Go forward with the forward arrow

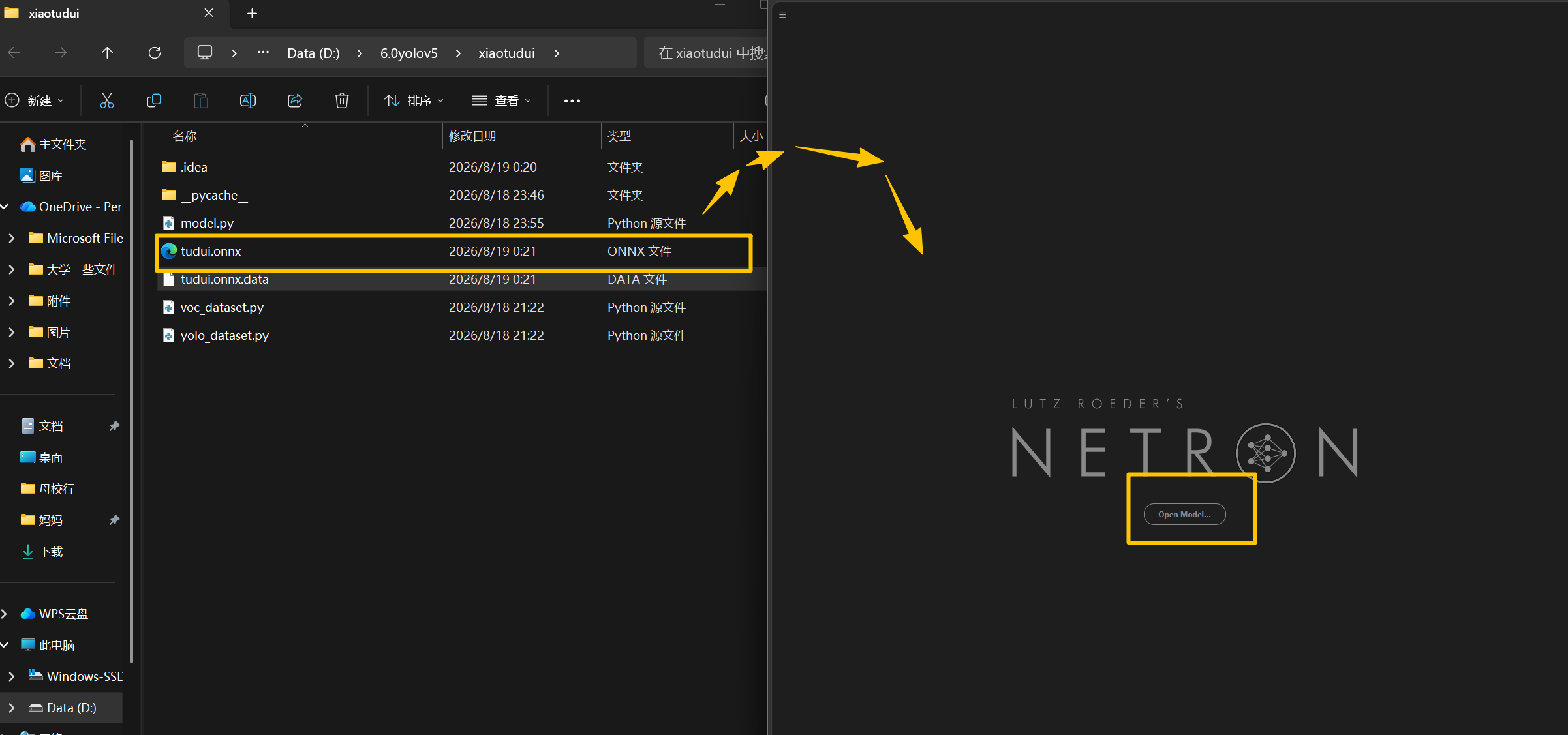[x=61, y=53]
